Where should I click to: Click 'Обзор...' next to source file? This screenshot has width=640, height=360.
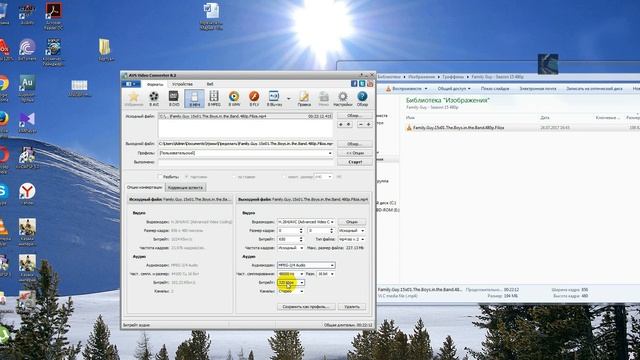coord(354,116)
